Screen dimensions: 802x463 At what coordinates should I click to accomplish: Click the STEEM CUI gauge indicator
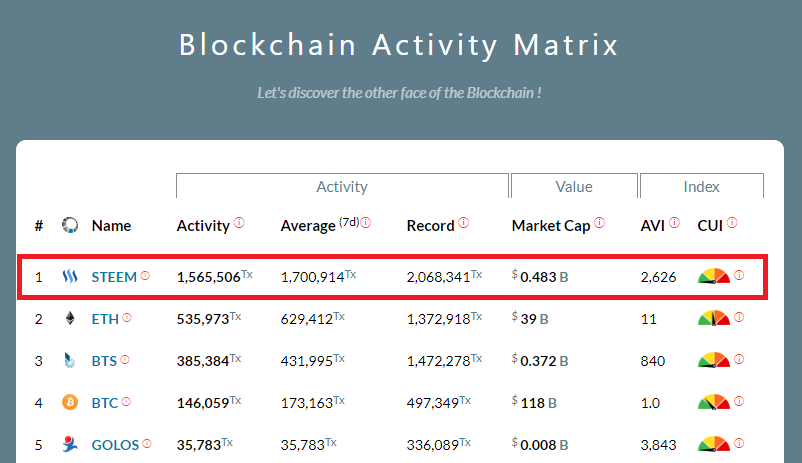714,276
